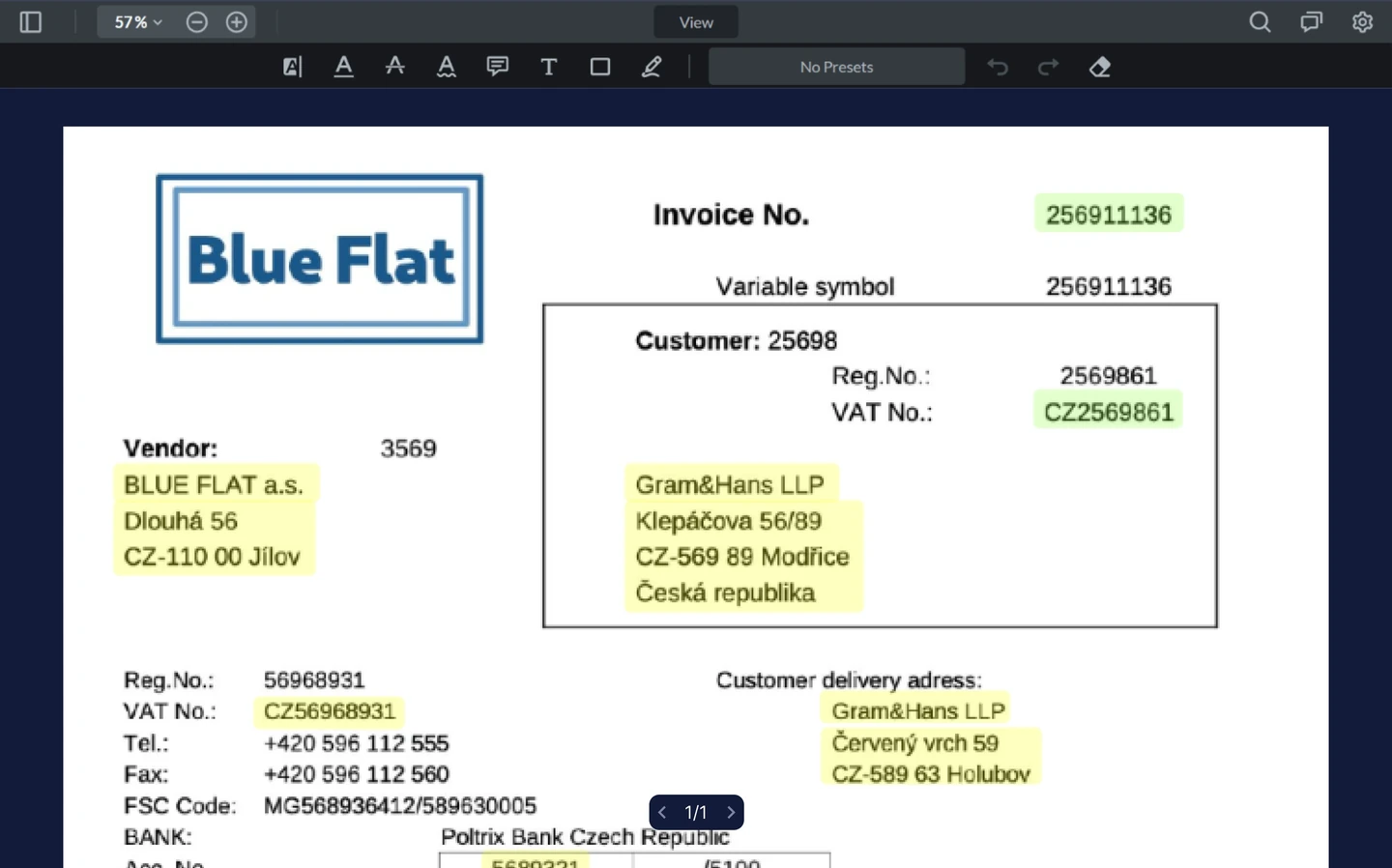Select the squiggly underline tool

[446, 67]
